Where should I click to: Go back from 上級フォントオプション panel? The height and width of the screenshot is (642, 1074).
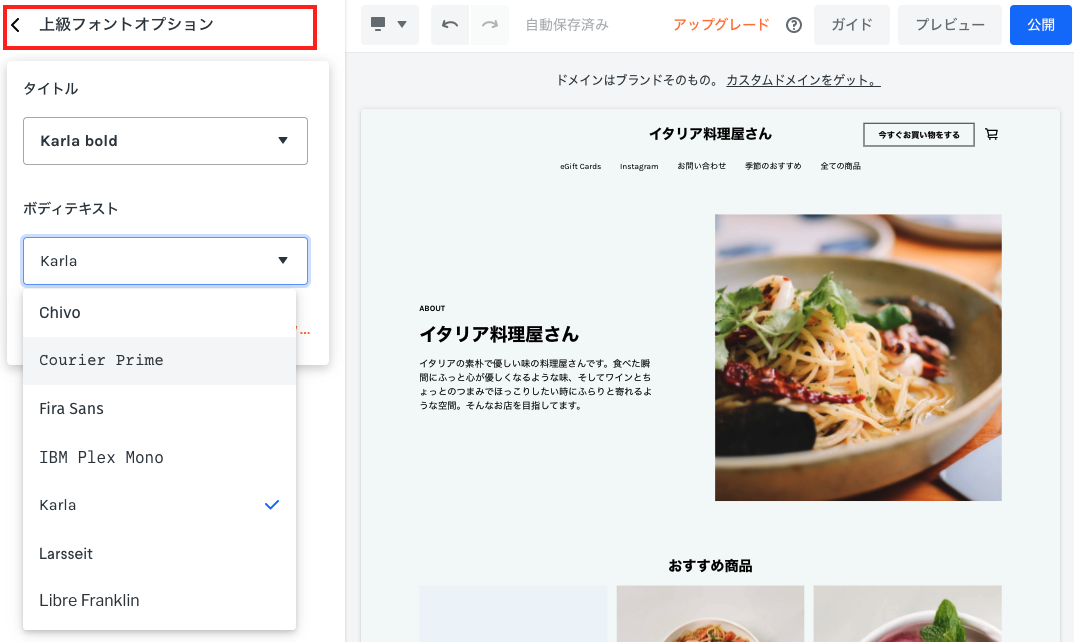pos(16,25)
